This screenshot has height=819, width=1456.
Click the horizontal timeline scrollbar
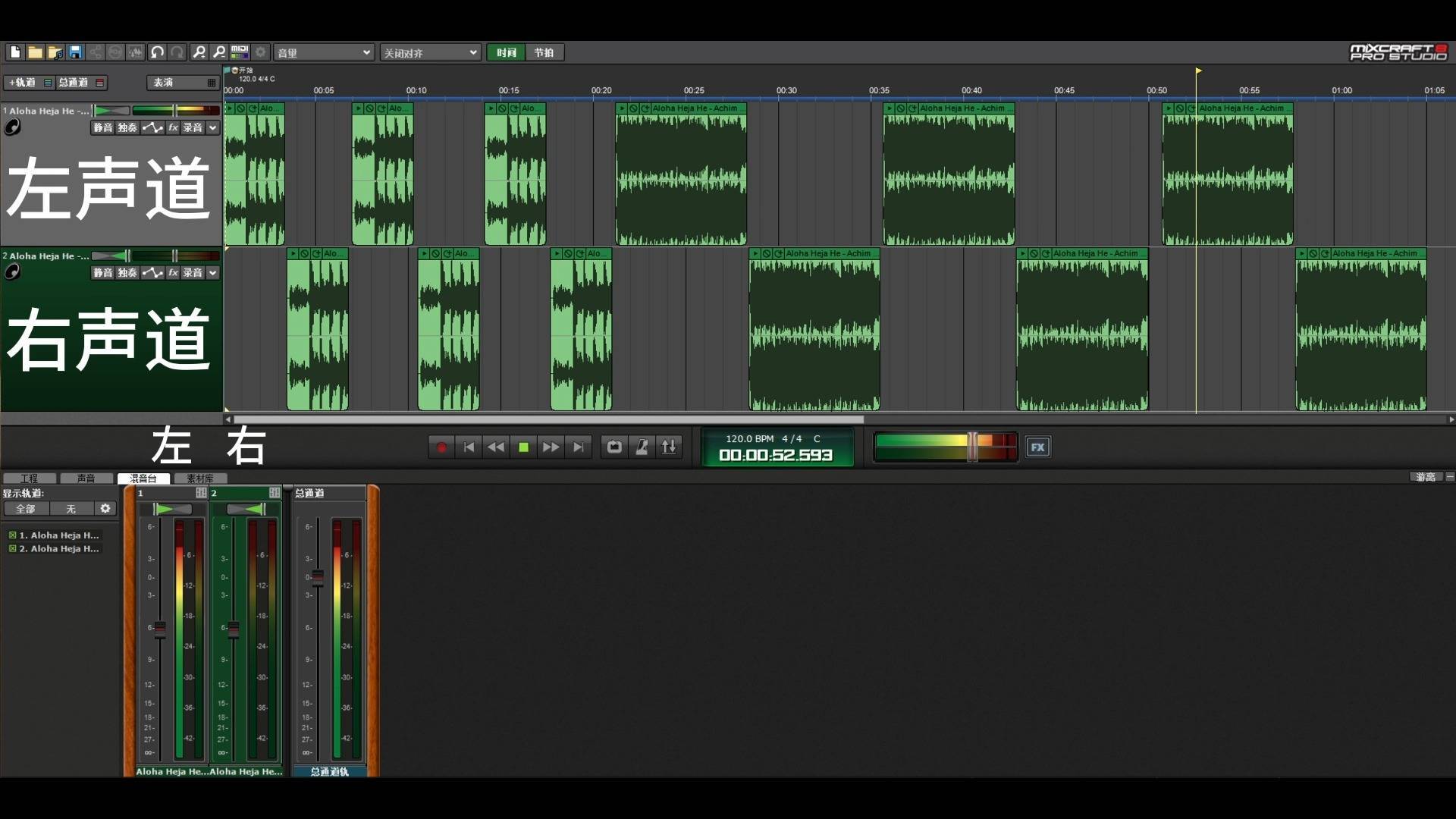(x=548, y=419)
